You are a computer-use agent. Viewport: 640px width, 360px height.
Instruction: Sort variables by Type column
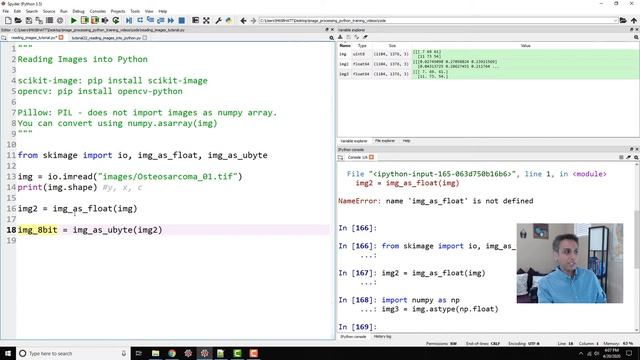pyautogui.click(x=362, y=46)
